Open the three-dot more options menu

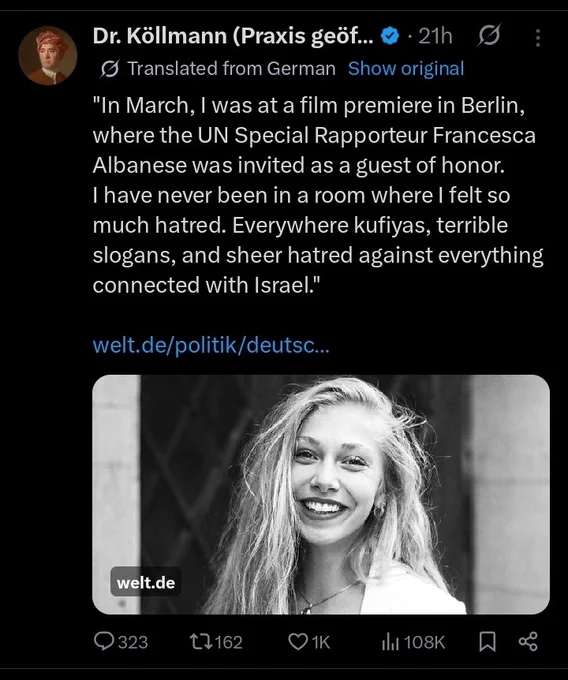[538, 38]
